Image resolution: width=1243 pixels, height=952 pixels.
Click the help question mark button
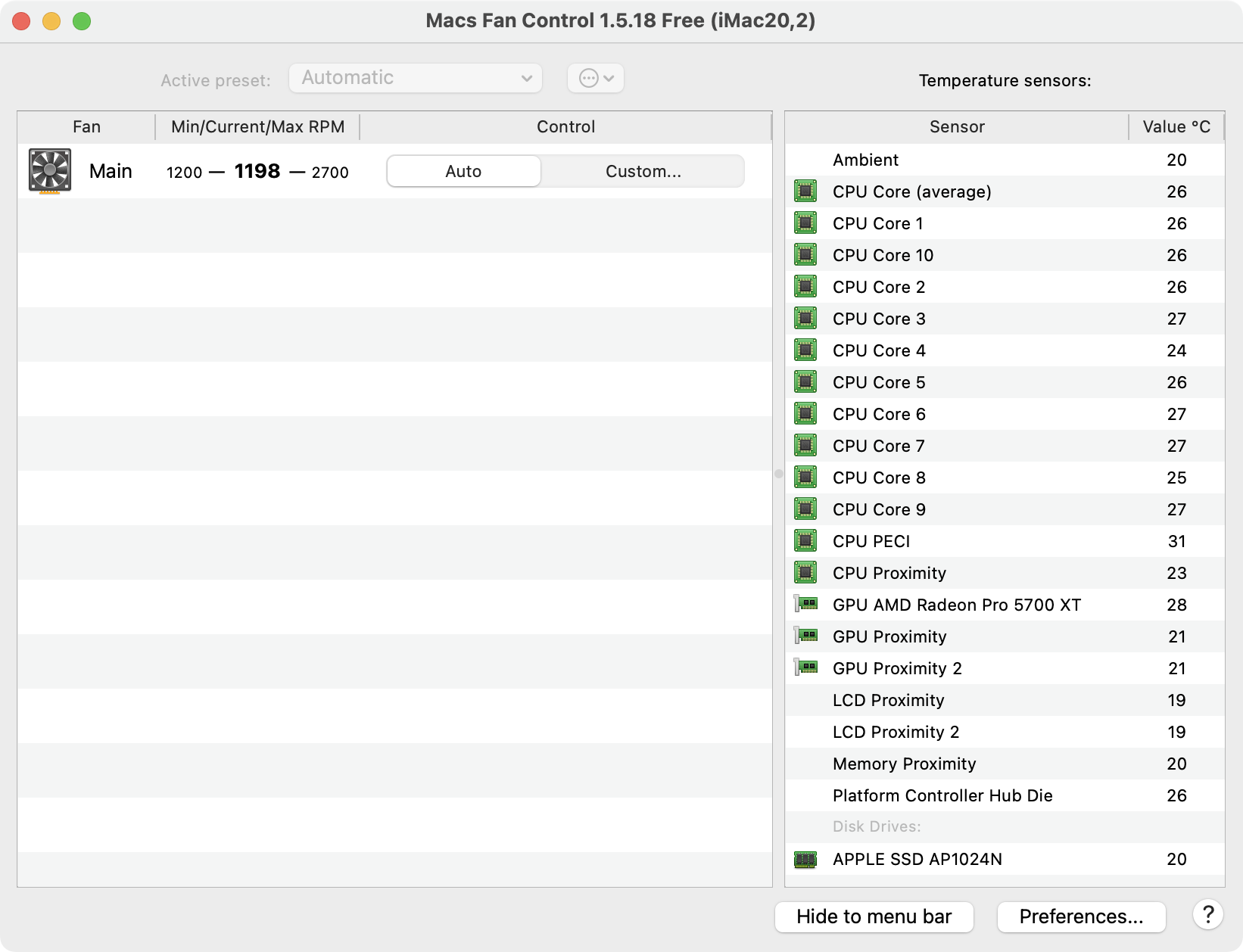coord(1207,915)
